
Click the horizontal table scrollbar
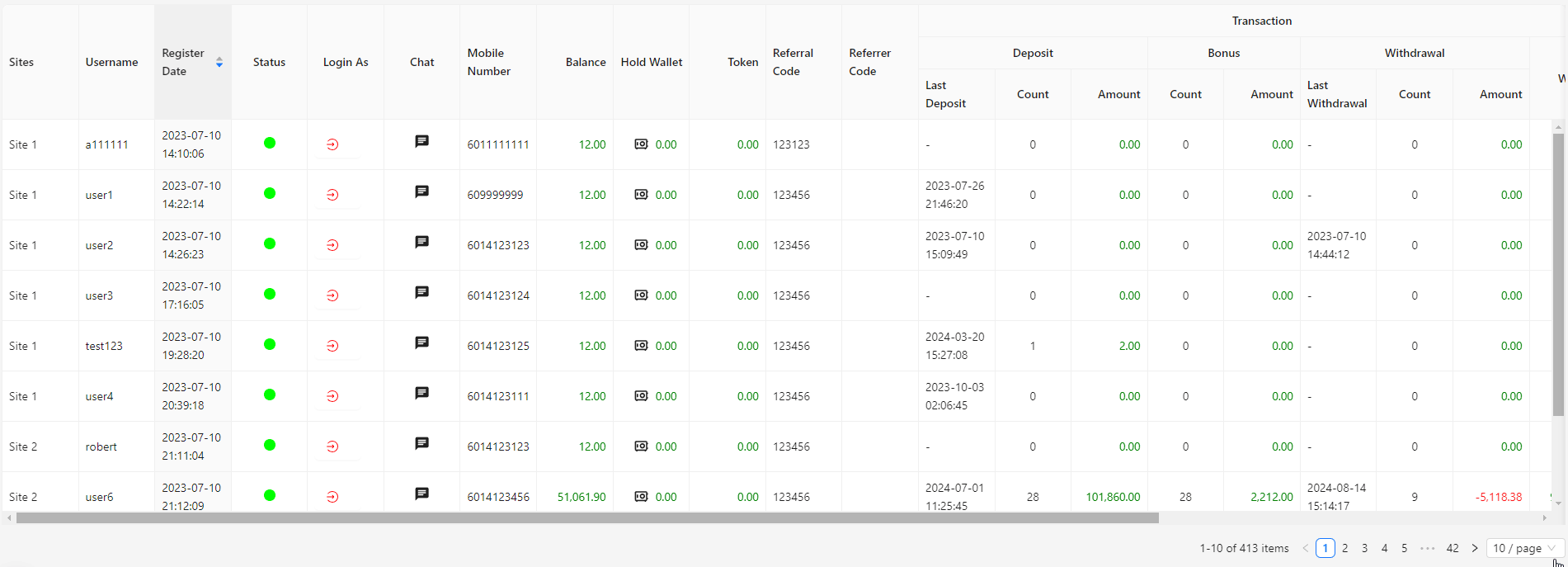click(587, 518)
